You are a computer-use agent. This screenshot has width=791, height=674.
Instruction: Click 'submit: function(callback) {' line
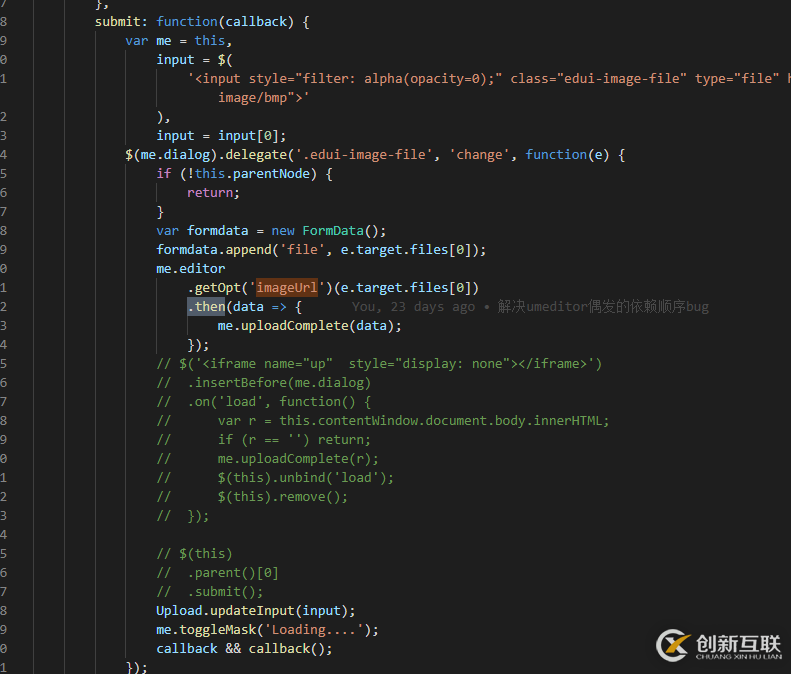pyautogui.click(x=202, y=22)
